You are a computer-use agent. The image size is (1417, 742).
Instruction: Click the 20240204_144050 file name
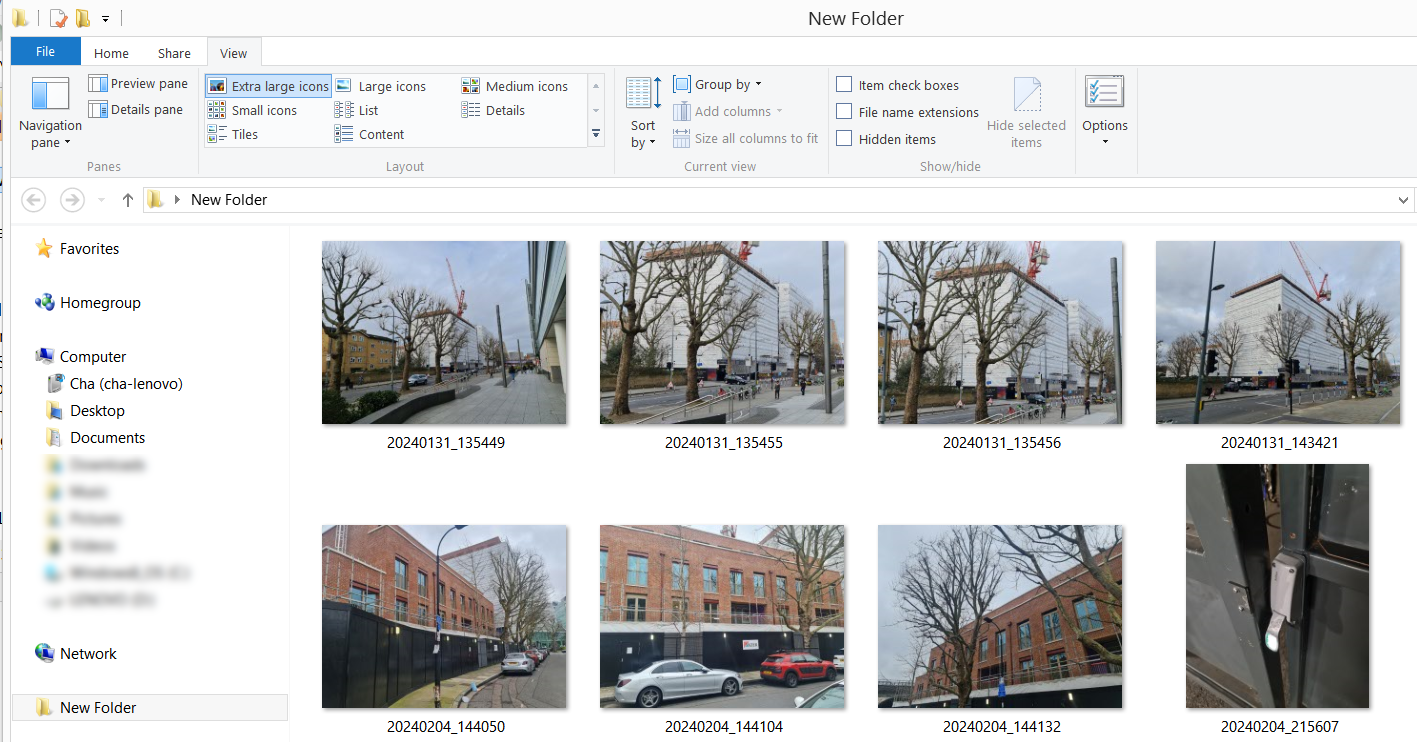[x=446, y=727]
